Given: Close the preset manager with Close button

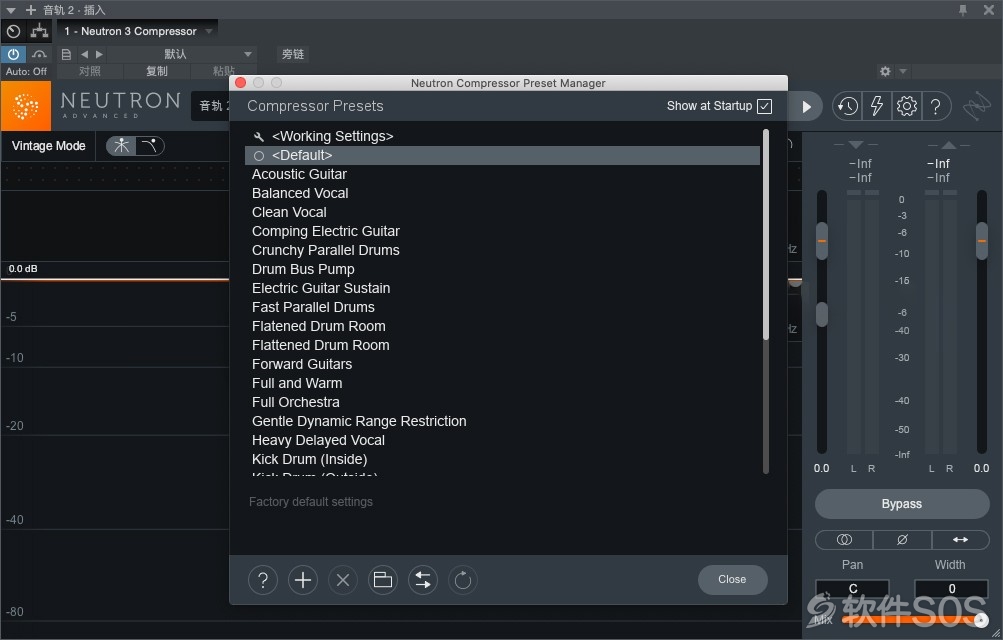Looking at the screenshot, I should [x=732, y=579].
